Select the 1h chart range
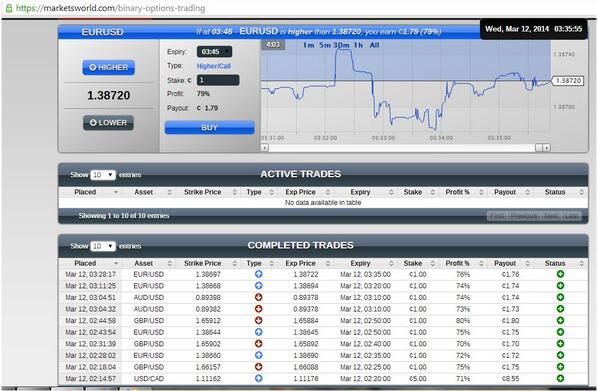Screen dimensions: 598x391 358,45
